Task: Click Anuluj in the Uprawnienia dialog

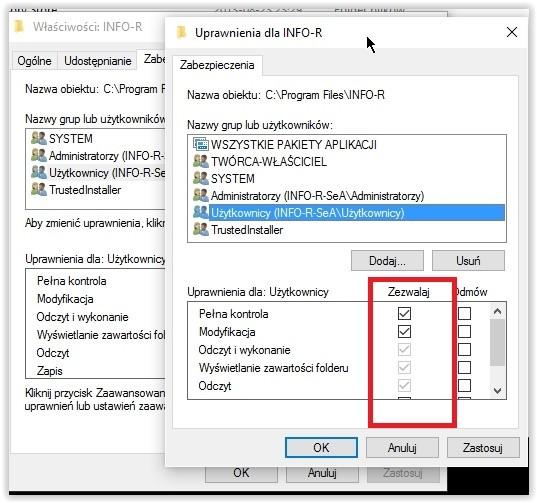Action: tap(402, 448)
